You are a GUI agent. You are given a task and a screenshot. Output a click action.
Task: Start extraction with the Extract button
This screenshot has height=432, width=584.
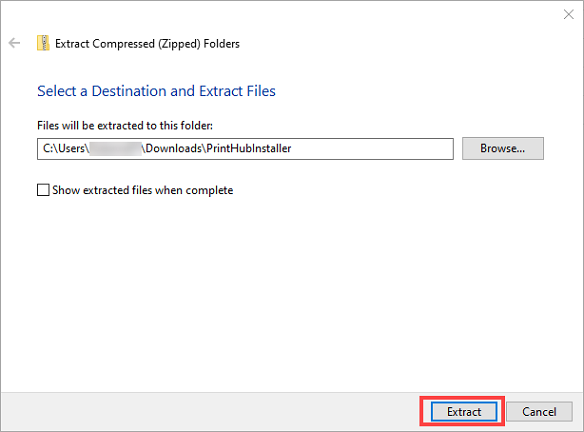pyautogui.click(x=464, y=412)
